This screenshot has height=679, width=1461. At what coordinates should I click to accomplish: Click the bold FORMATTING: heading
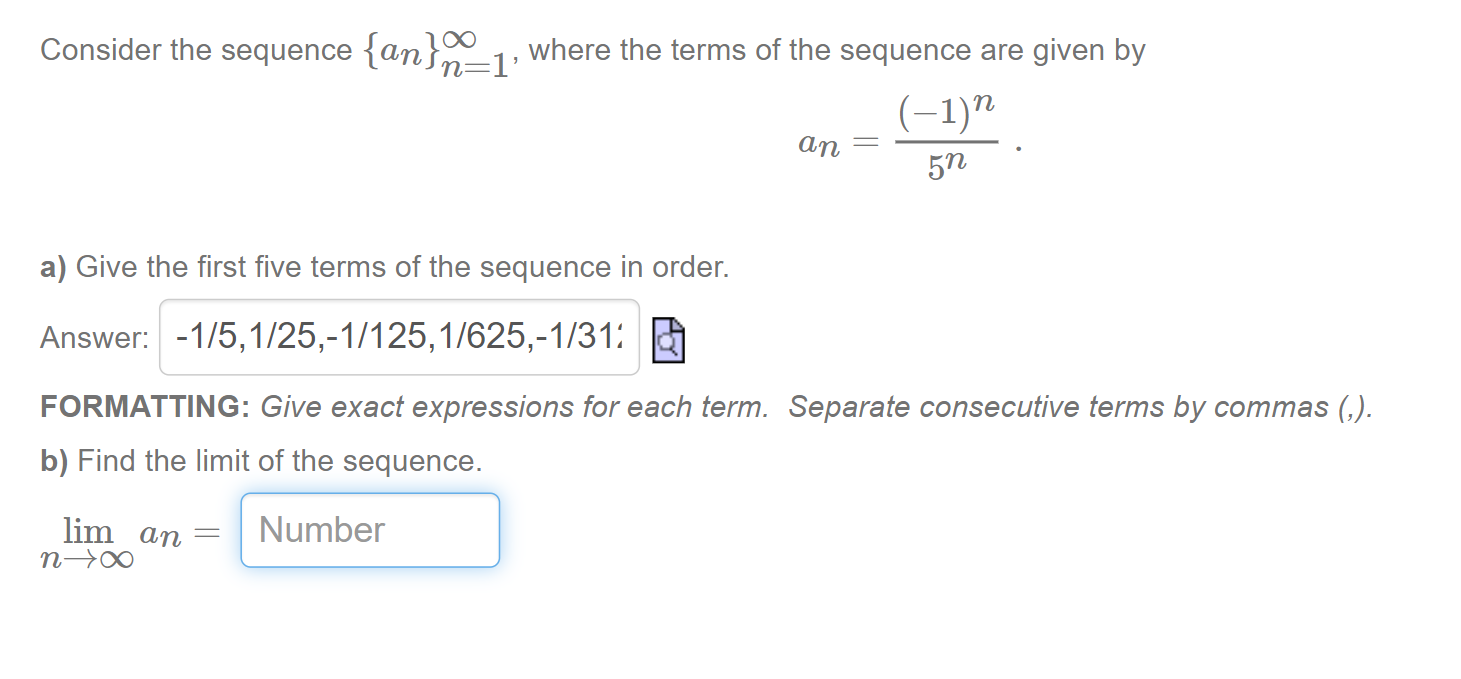(145, 407)
